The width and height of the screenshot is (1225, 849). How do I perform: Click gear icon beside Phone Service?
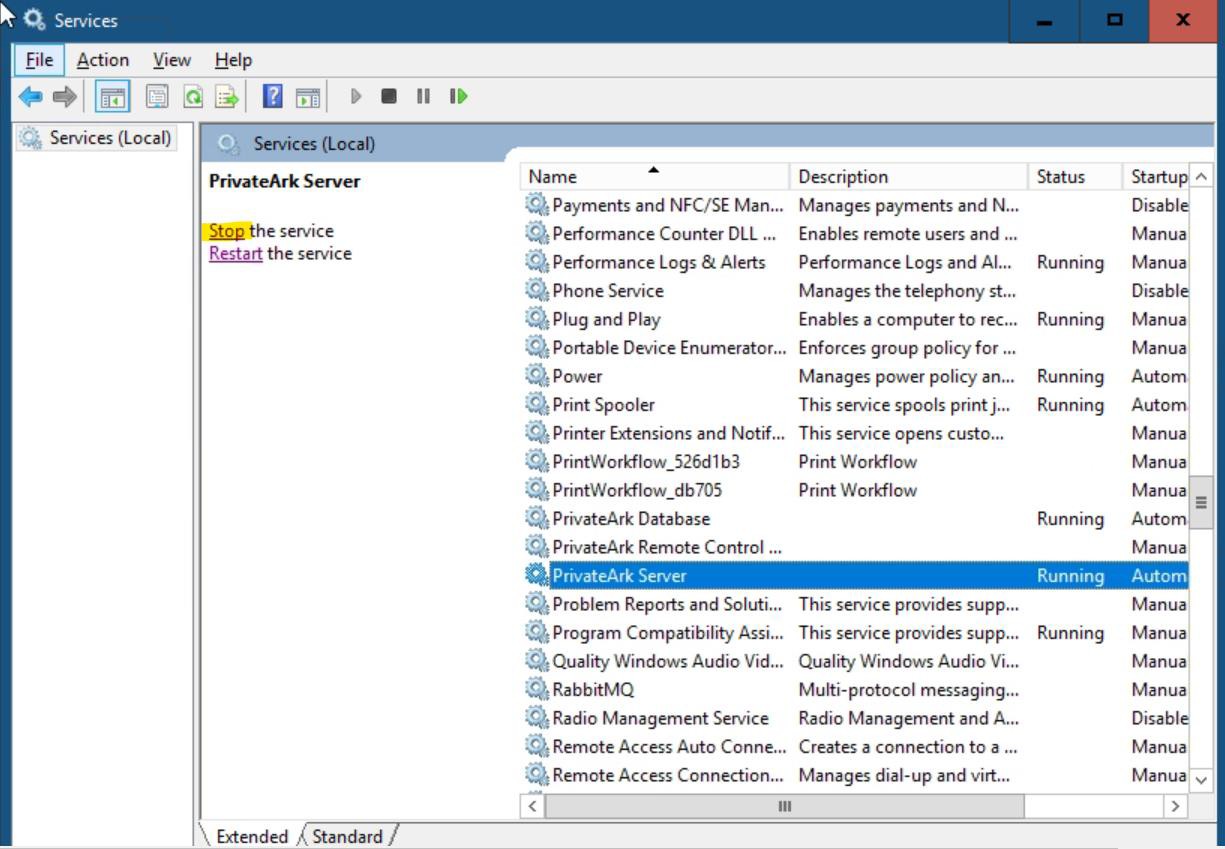point(537,290)
